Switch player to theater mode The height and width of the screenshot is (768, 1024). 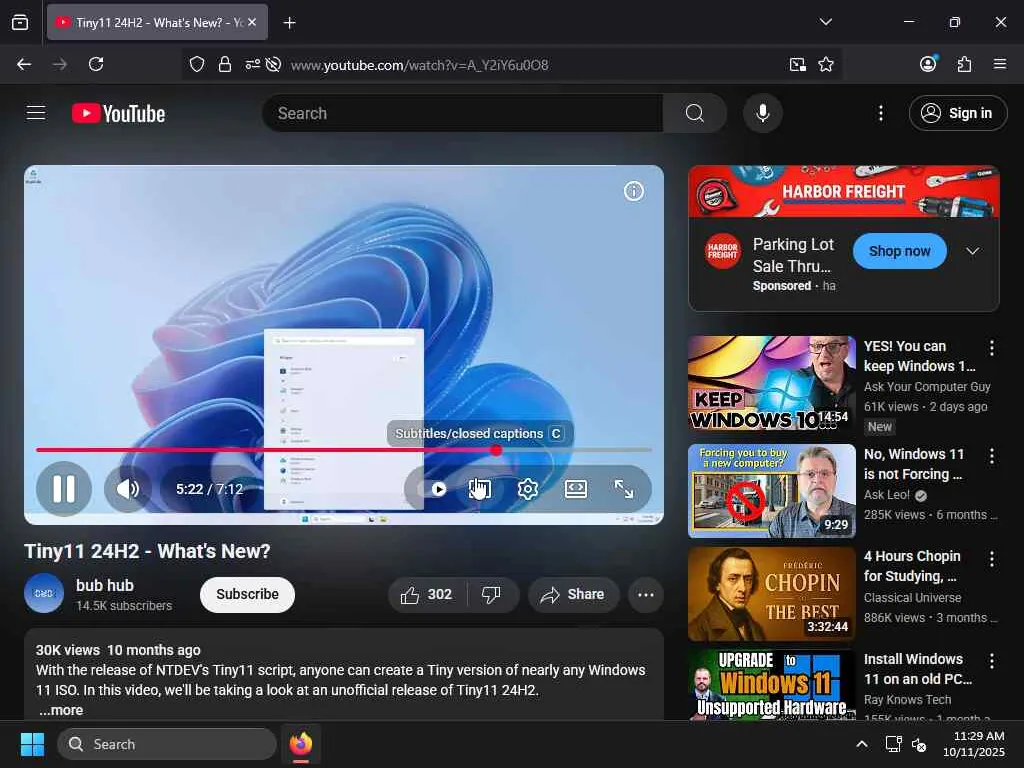point(575,488)
